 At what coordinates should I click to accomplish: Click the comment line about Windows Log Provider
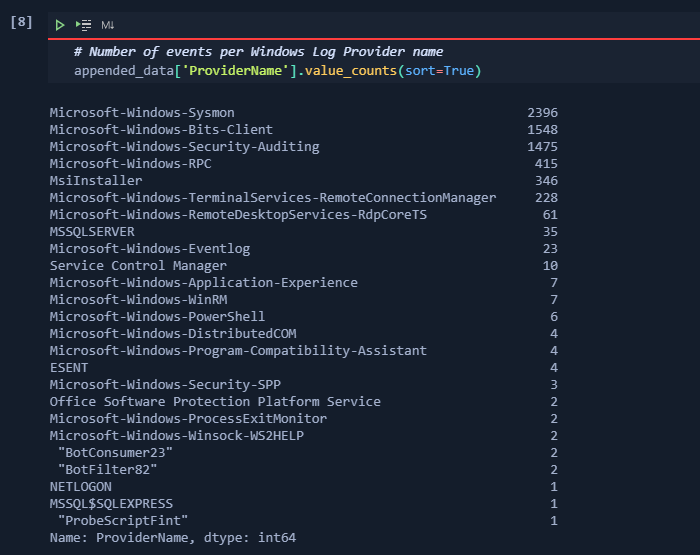coord(258,52)
